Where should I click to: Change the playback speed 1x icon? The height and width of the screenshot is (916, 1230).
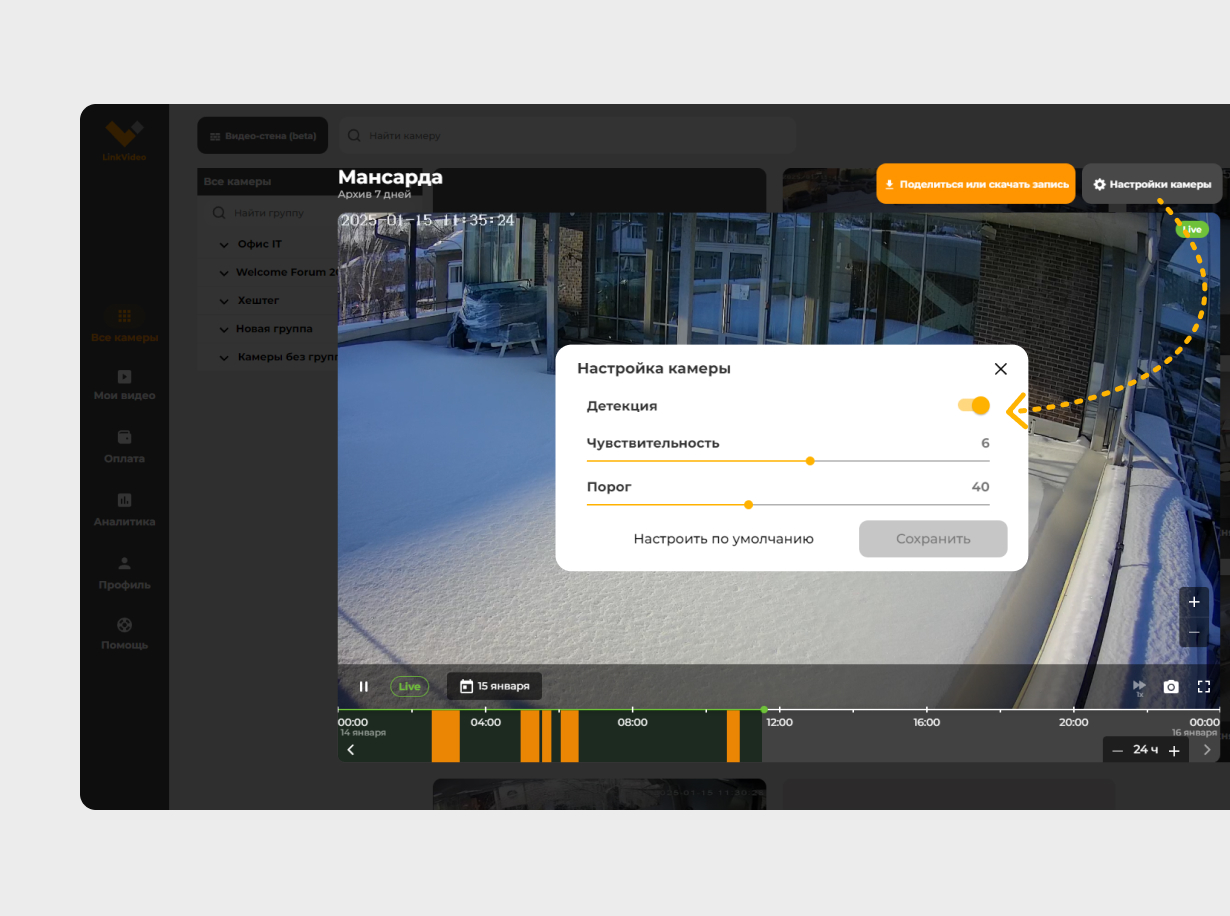(1139, 687)
